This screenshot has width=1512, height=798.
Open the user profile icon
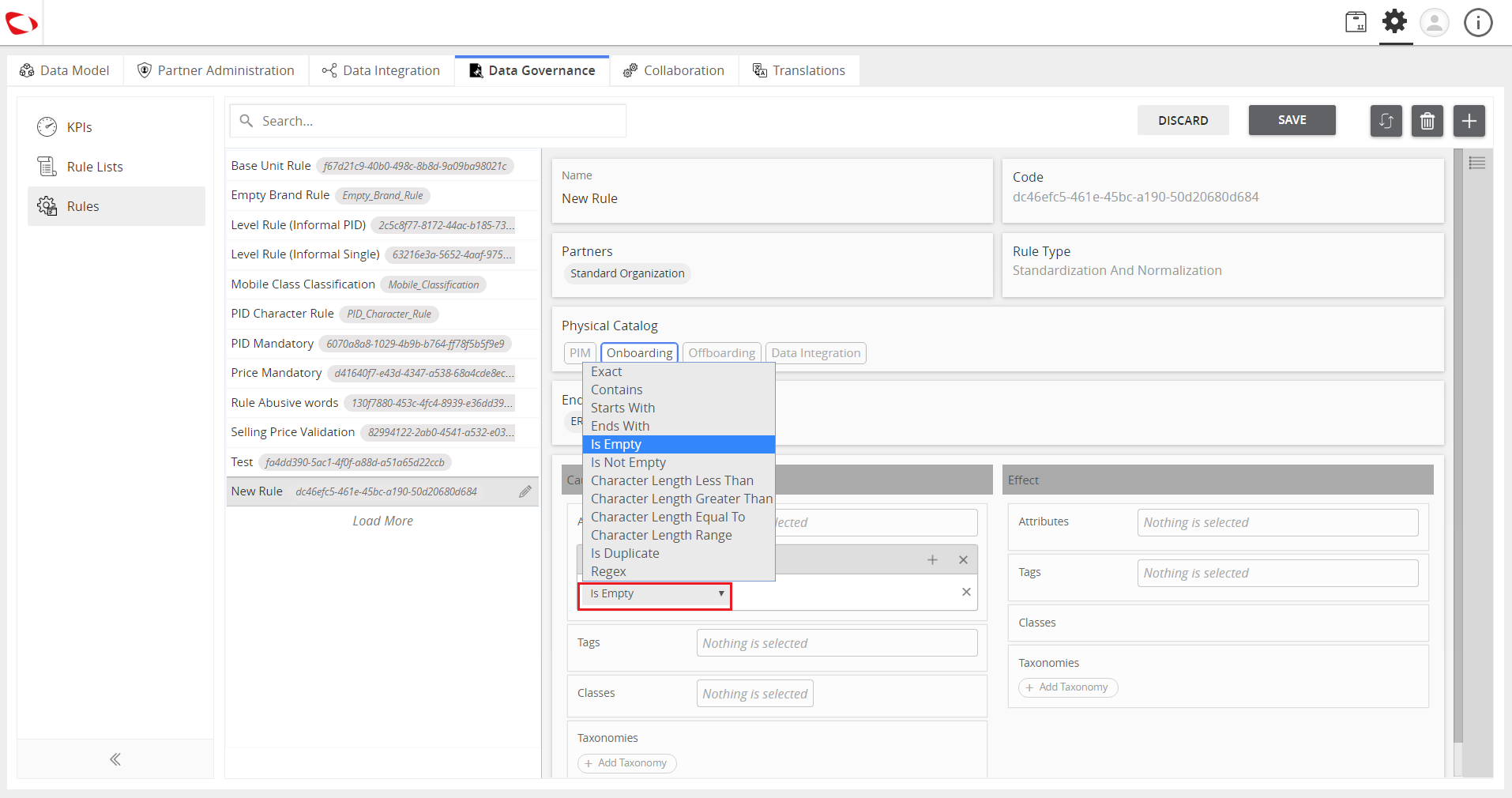point(1435,22)
